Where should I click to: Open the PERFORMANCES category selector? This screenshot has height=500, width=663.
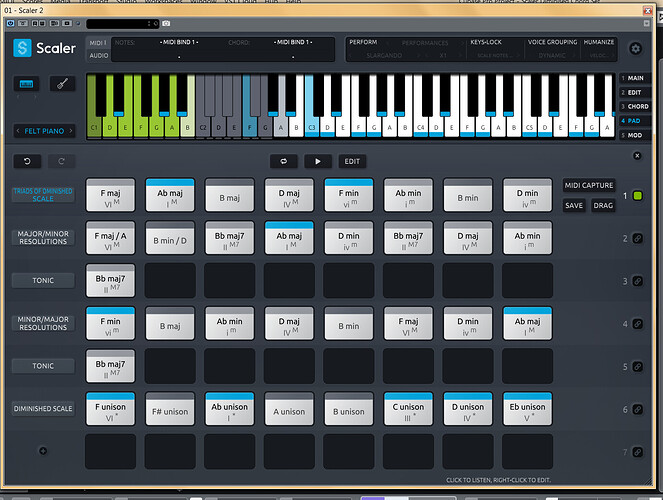tap(425, 43)
